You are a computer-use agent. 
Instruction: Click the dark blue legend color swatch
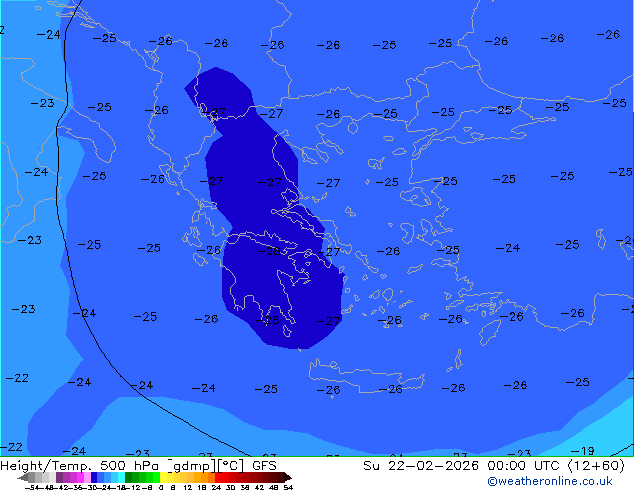(94, 477)
